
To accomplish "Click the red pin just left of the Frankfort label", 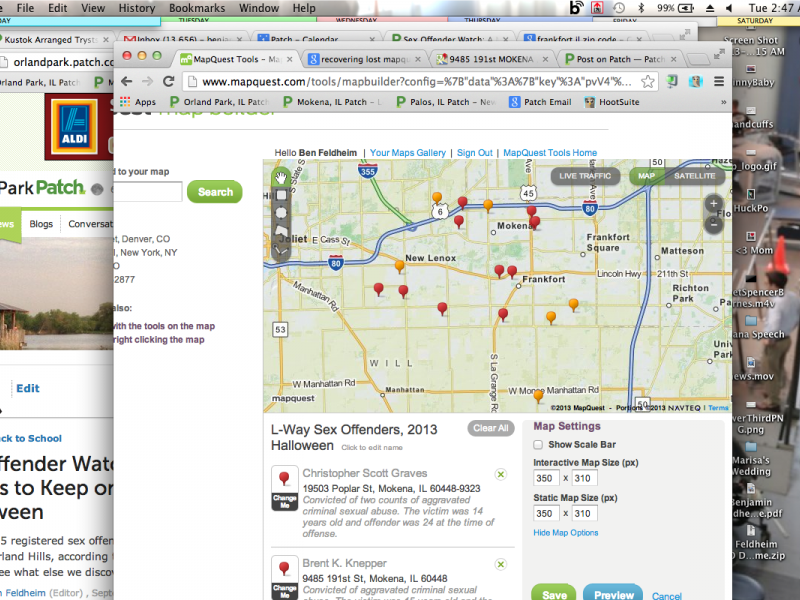I will coord(512,271).
